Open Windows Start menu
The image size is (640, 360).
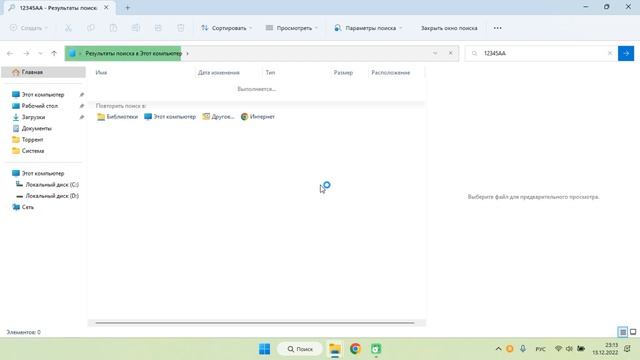[264, 349]
